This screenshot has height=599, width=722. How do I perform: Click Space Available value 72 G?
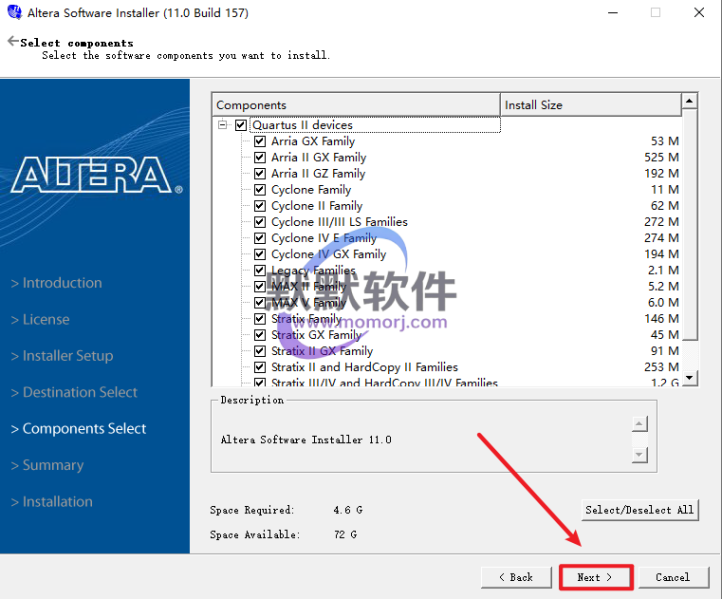tap(345, 534)
